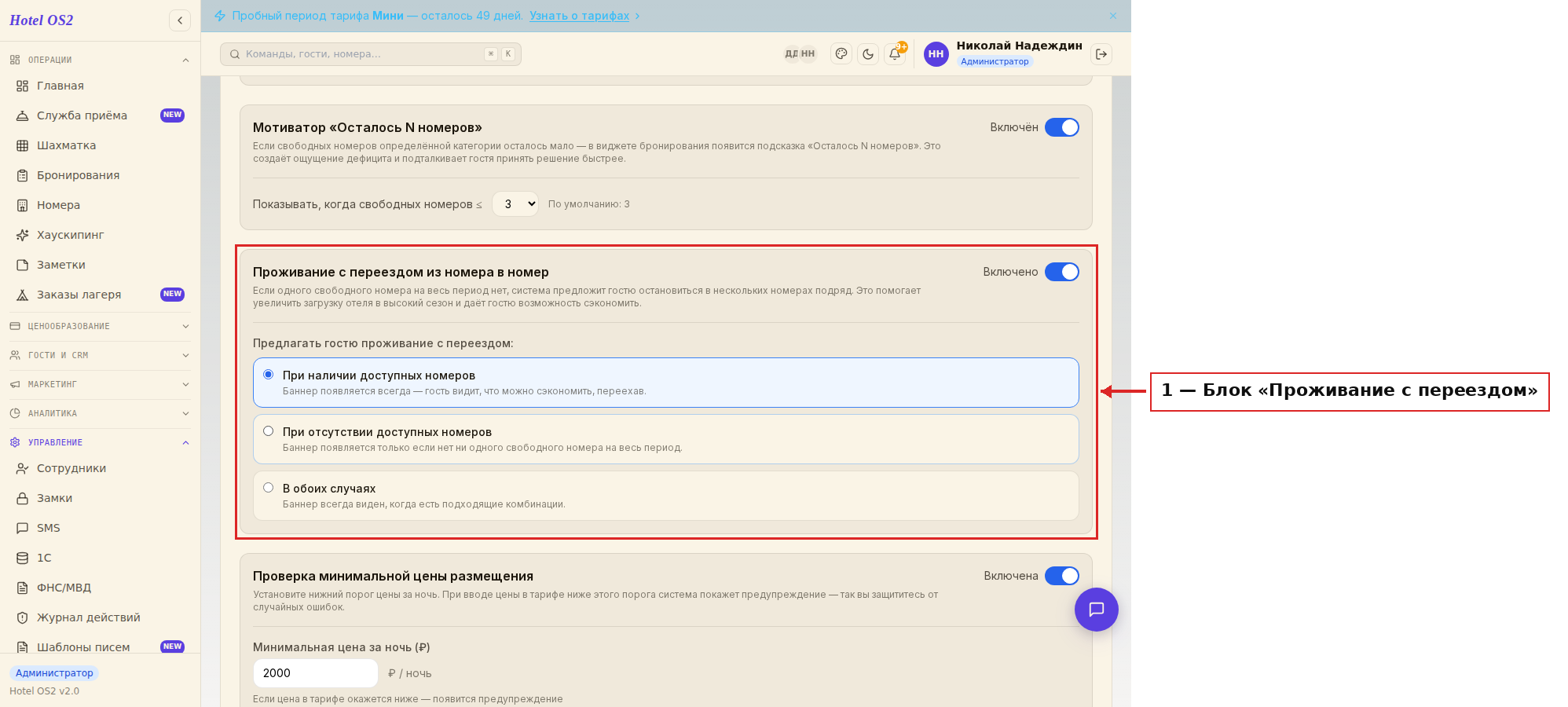Viewport: 1568px width, 707px height.
Task: Expand the МАРКЕТИНГ sidebar group
Action: [100, 384]
